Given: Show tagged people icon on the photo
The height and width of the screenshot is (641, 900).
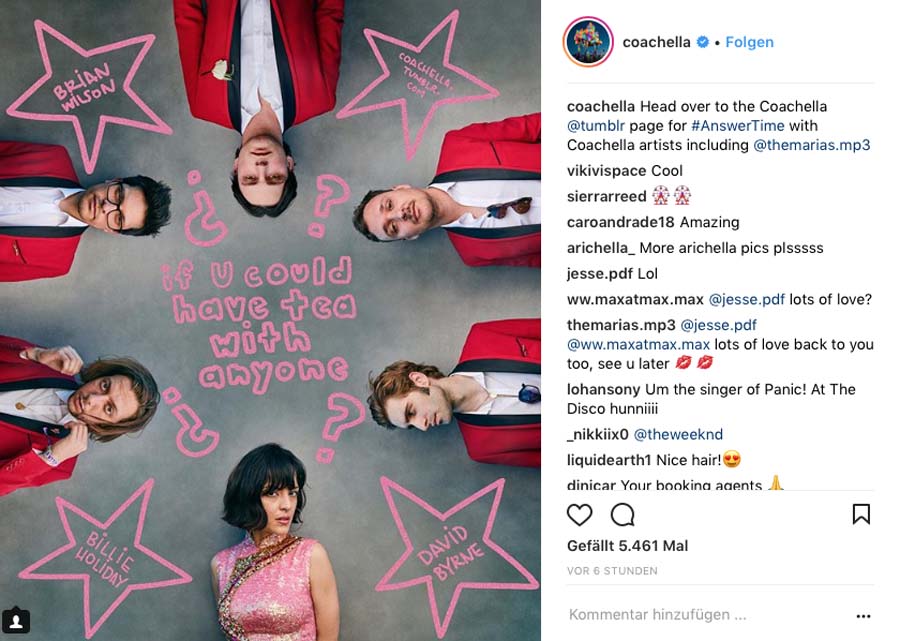Looking at the screenshot, I should pyautogui.click(x=16, y=621).
